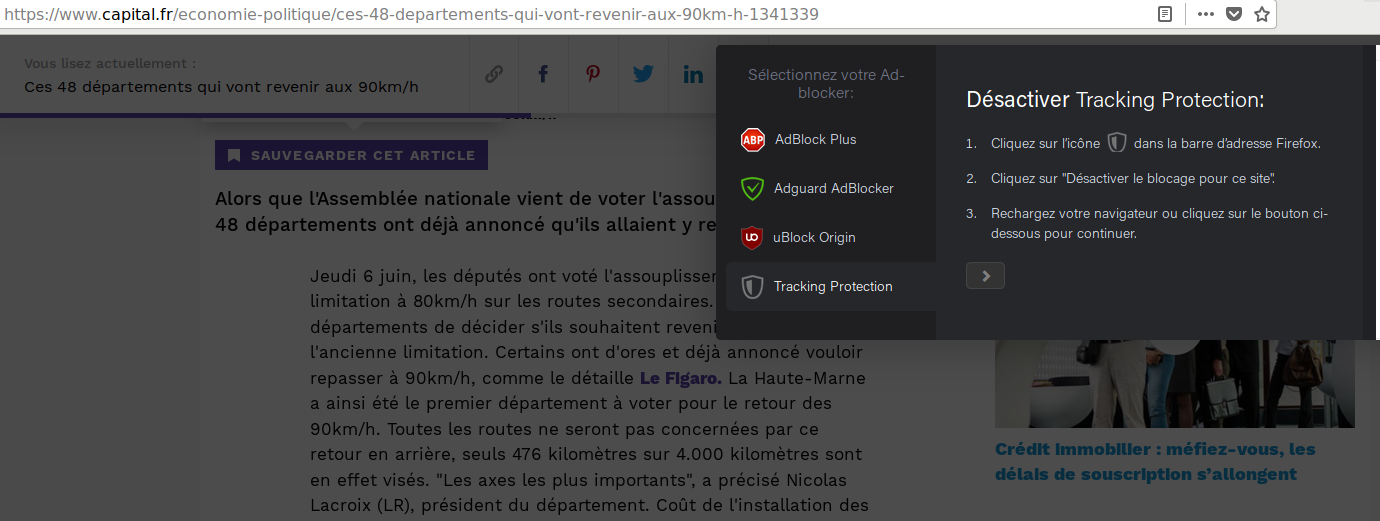1380x521 pixels.
Task: Share article on Facebook
Action: (543, 74)
